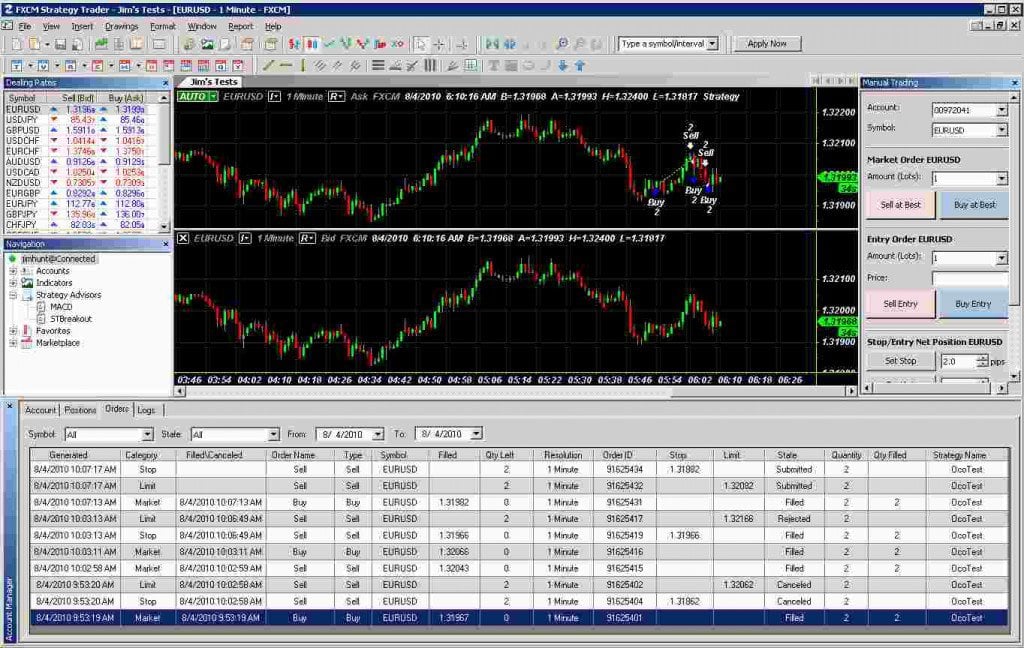Click the Y interval icon
The height and width of the screenshot is (648, 1024).
(238, 66)
